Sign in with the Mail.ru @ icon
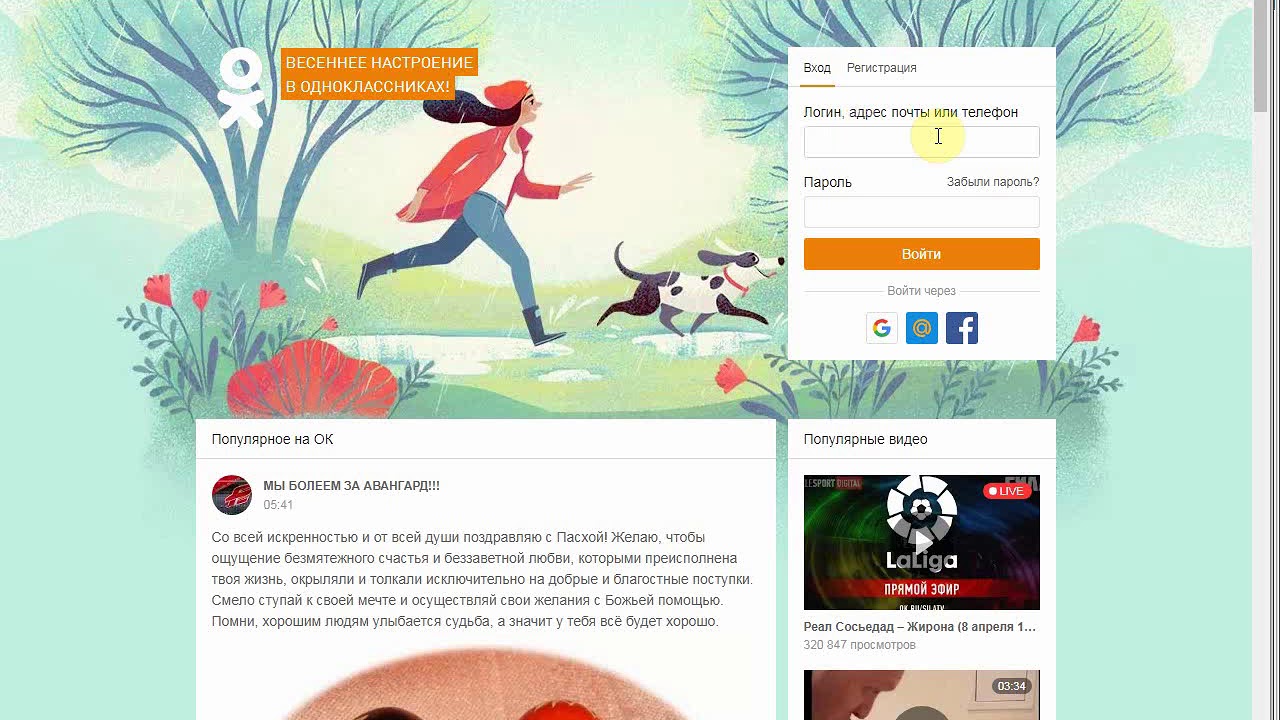Viewport: 1280px width, 720px height. pos(922,328)
